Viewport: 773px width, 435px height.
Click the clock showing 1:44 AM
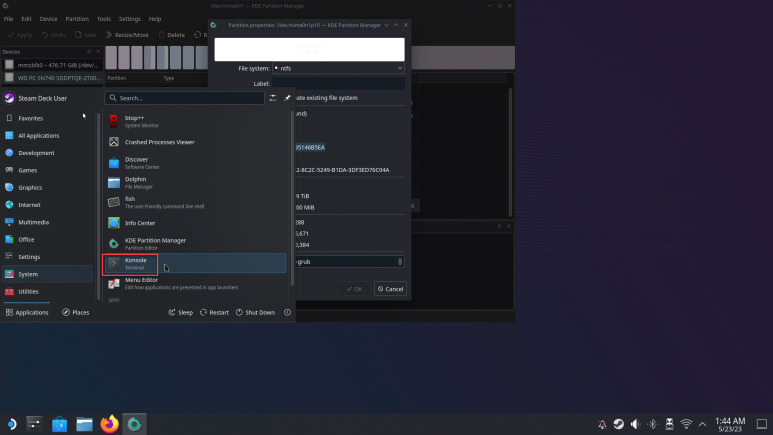[730, 424]
